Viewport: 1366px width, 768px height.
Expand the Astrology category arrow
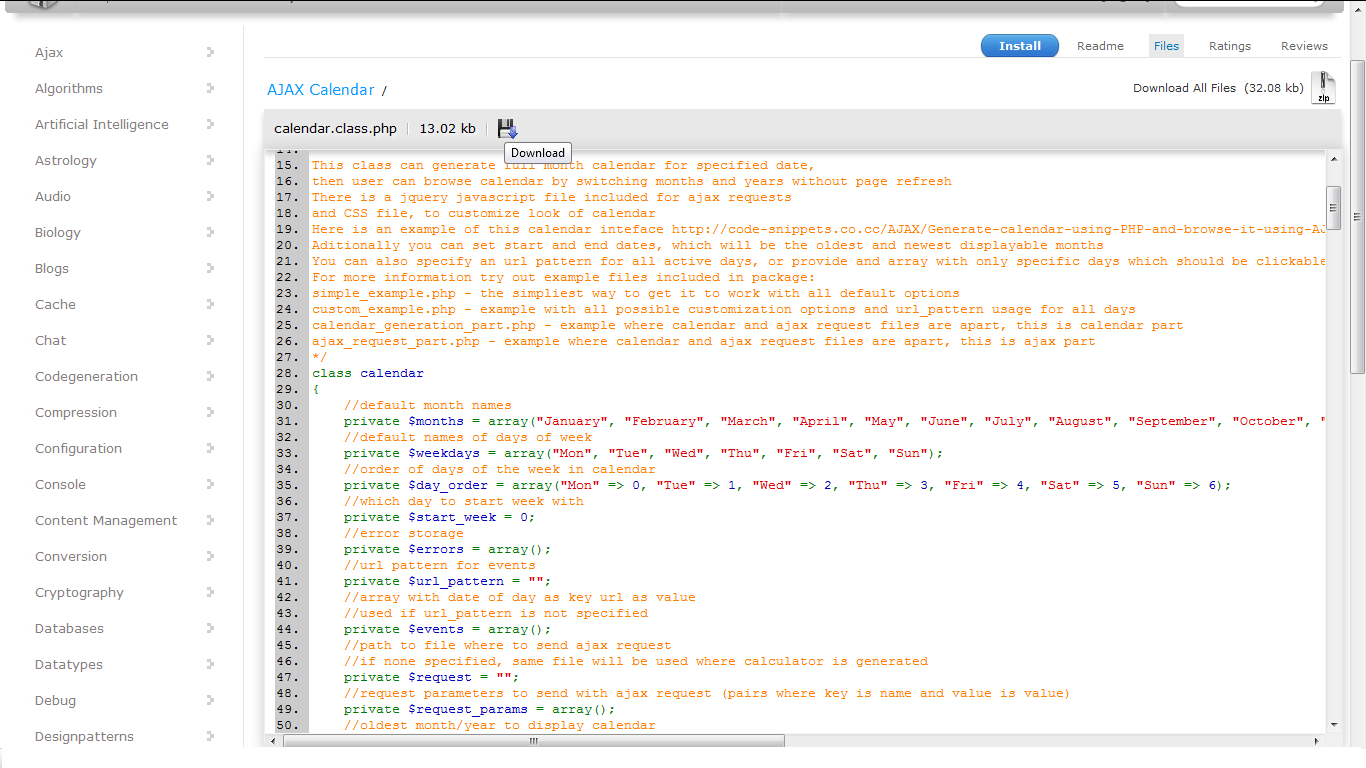(x=210, y=160)
